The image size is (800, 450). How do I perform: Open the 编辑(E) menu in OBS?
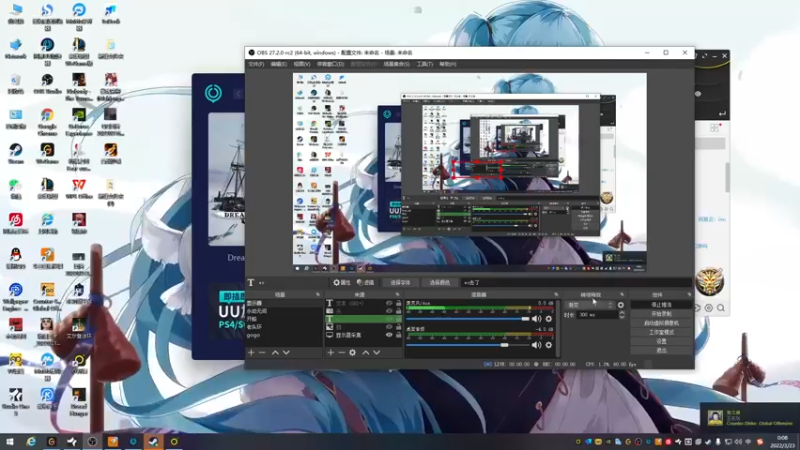pos(279,64)
